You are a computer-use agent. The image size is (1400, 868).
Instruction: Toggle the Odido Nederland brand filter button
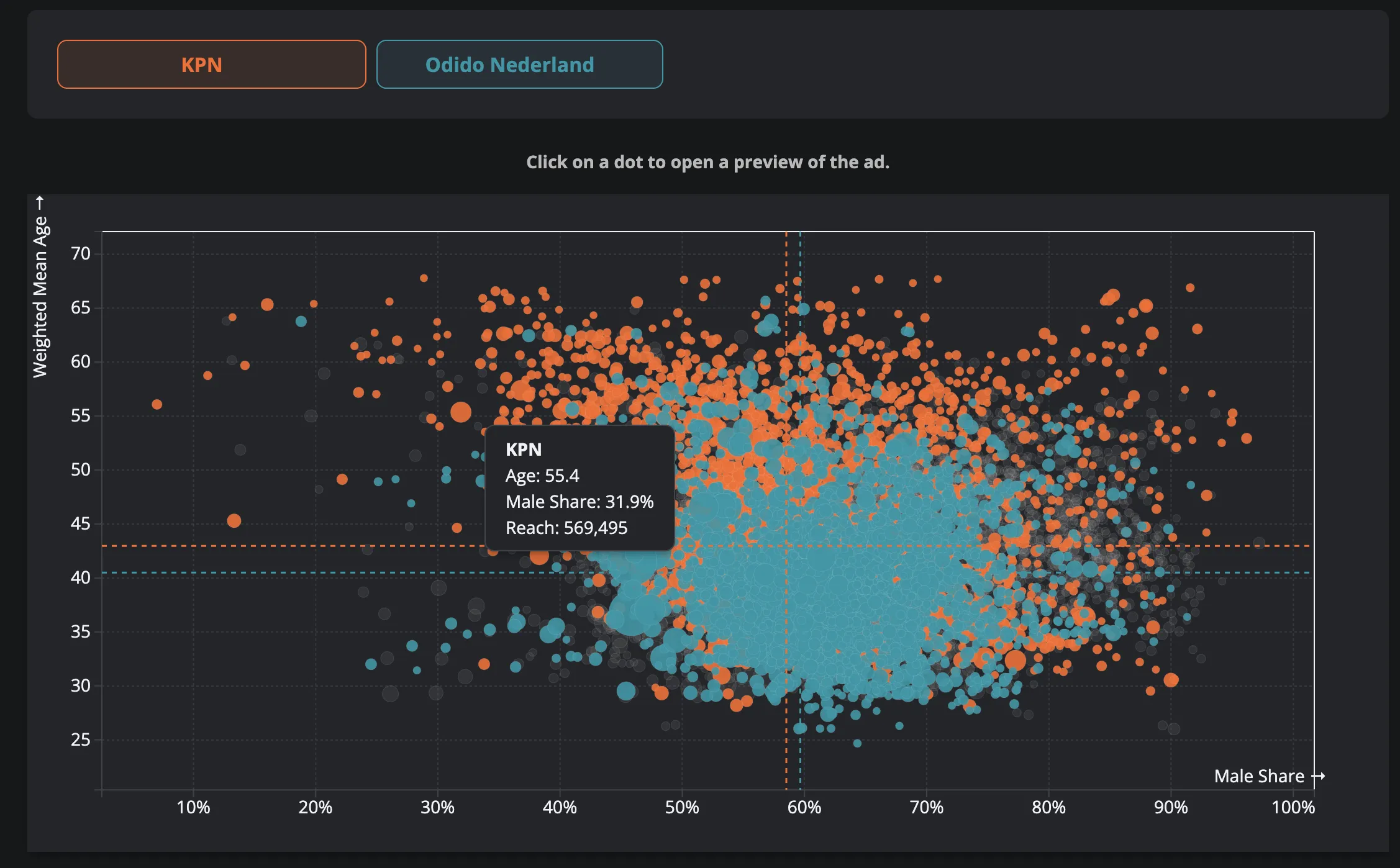[x=520, y=64]
